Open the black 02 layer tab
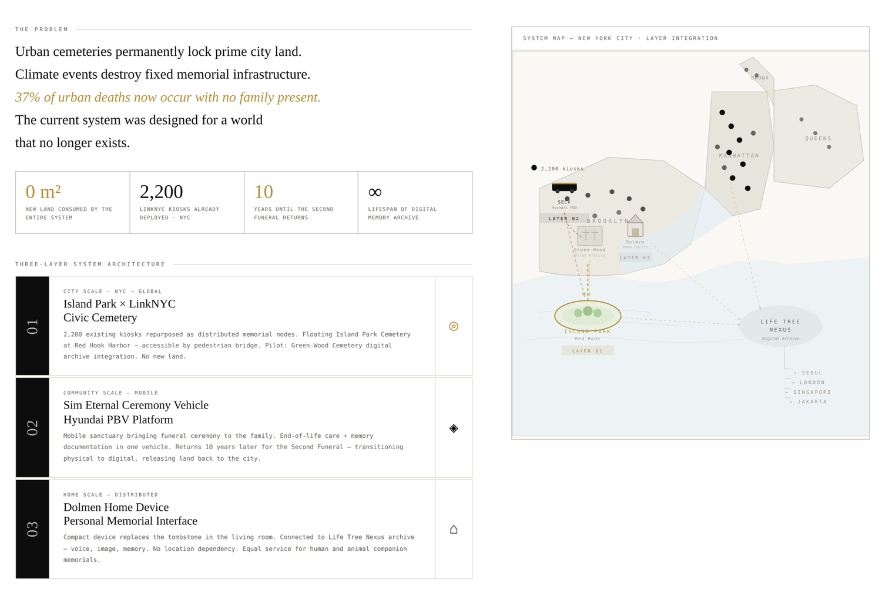This screenshot has width=892, height=597. pos(32,428)
